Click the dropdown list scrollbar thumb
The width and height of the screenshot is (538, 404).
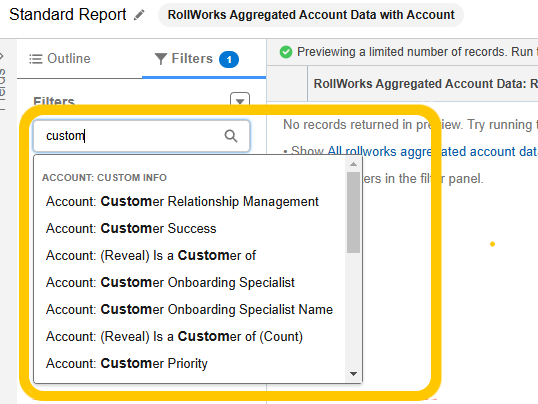tap(353, 212)
